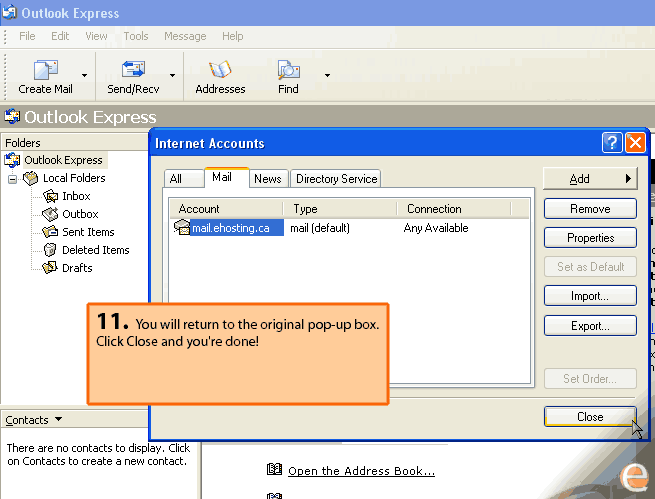Select the Sent Items folder
The height and width of the screenshot is (499, 655).
(87, 232)
